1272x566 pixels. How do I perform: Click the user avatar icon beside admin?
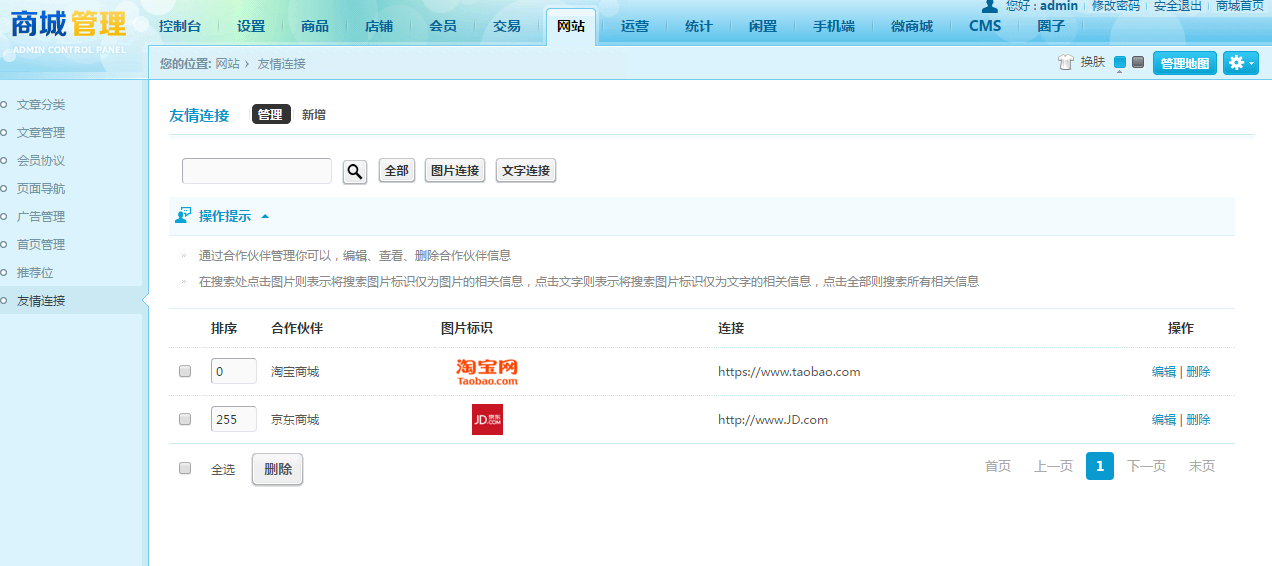990,6
